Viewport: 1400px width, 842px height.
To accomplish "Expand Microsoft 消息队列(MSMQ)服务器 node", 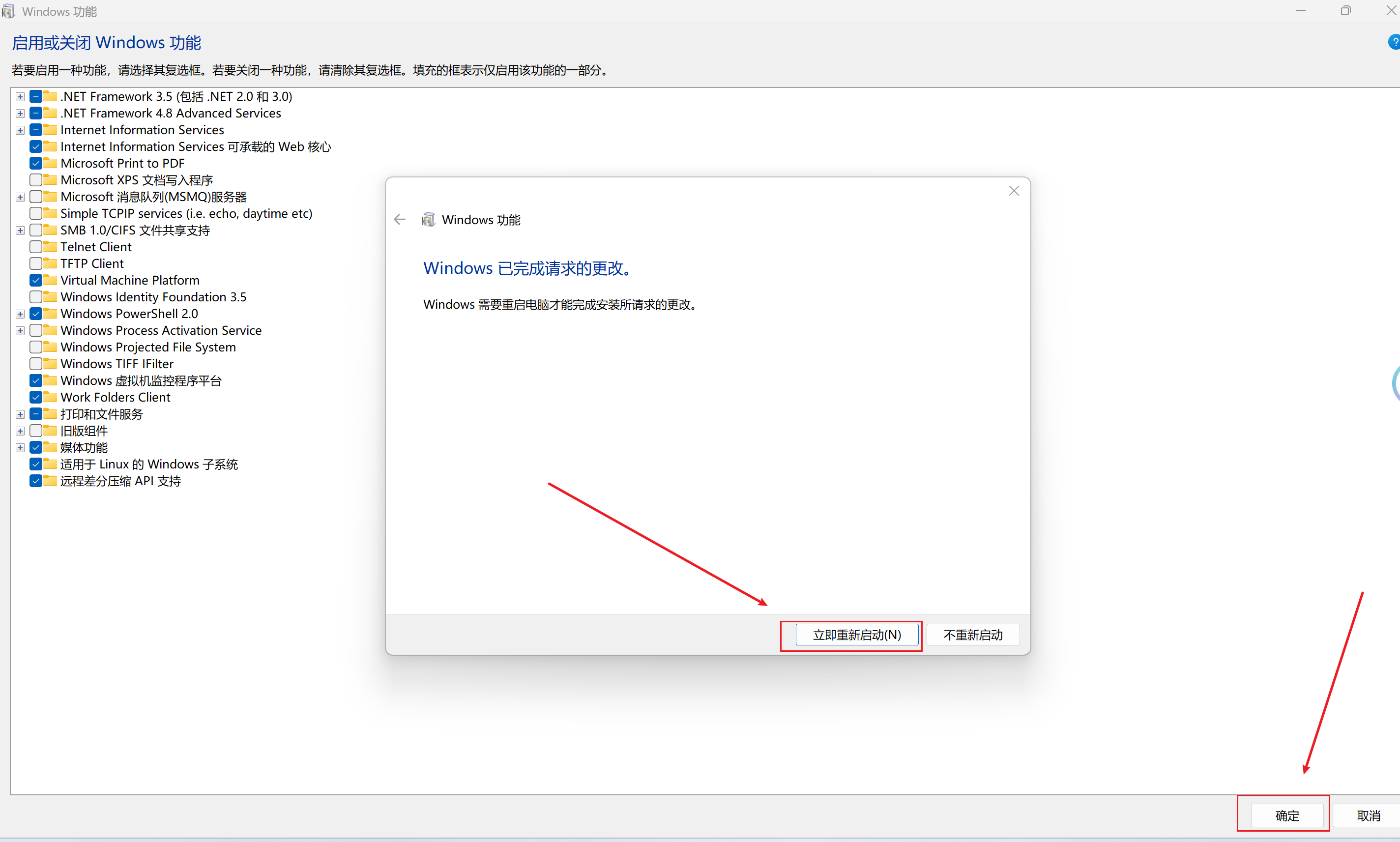I will point(20,198).
